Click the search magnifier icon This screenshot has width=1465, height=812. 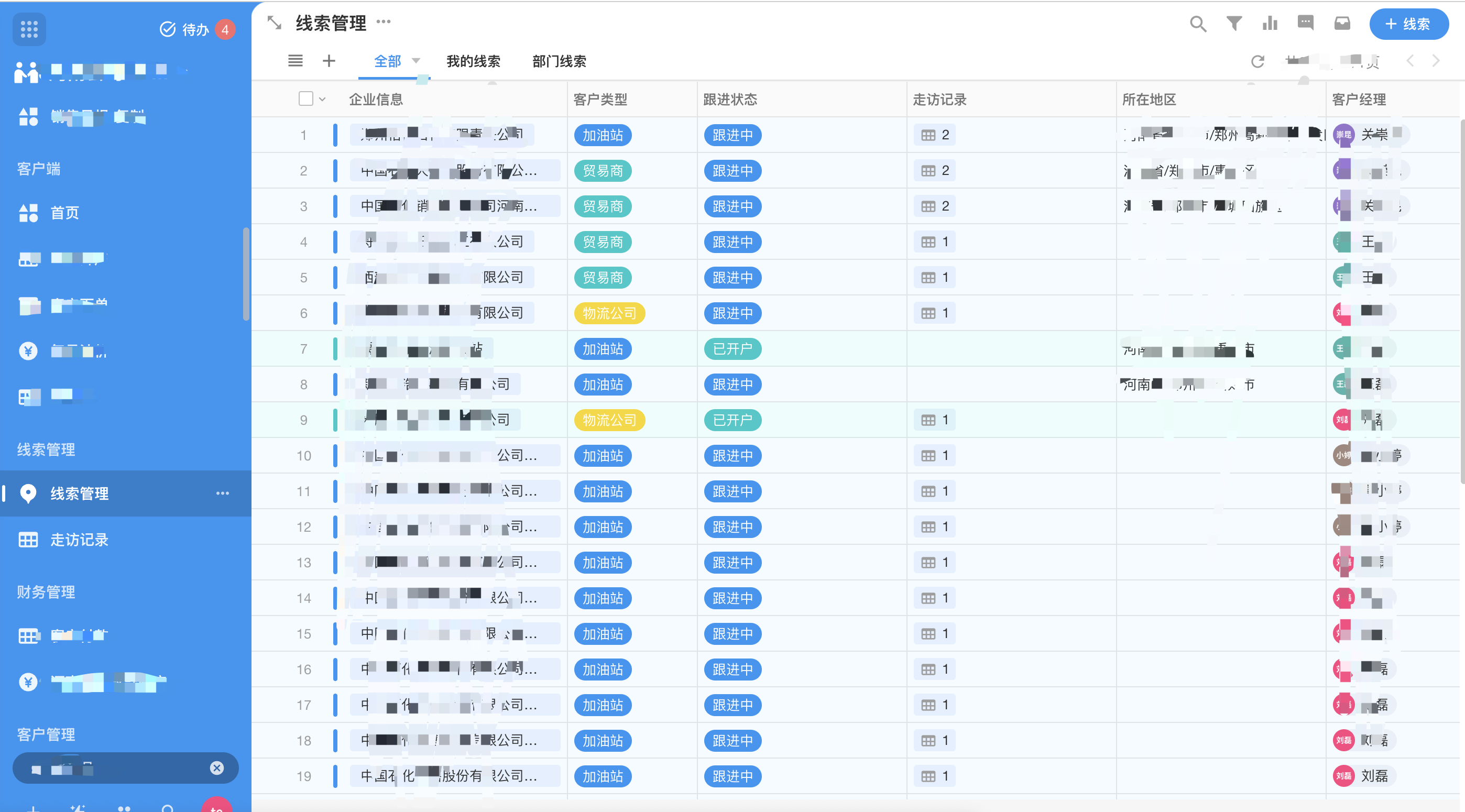coord(1198,24)
